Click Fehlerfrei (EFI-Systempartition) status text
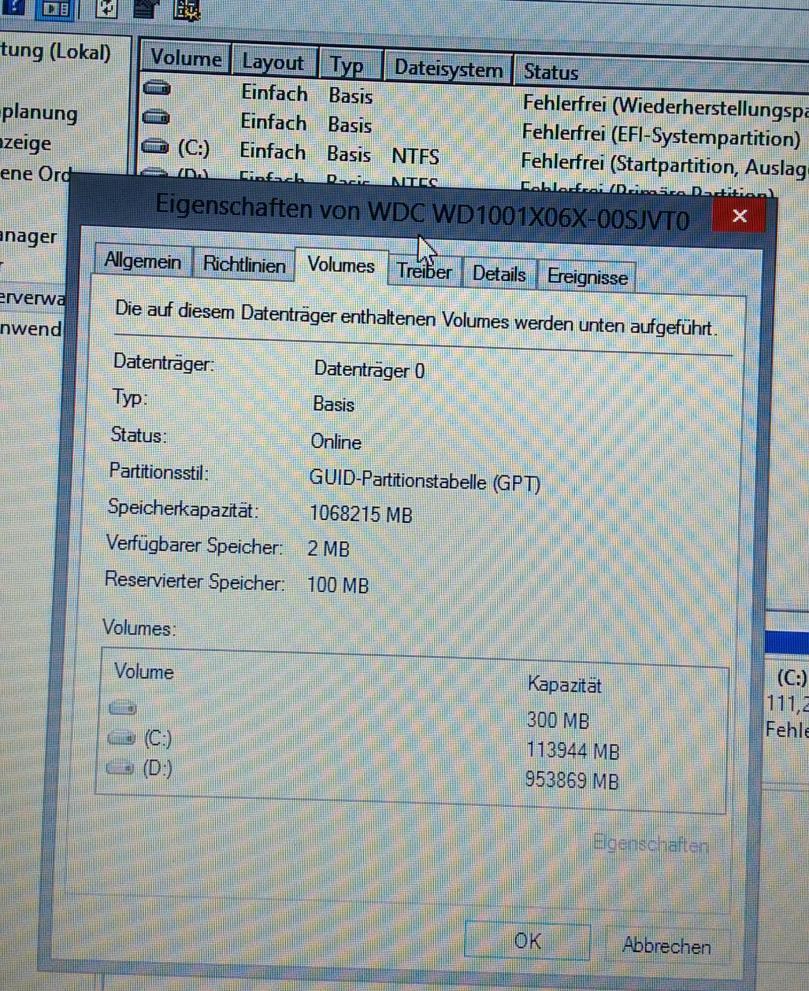The width and height of the screenshot is (809, 991). tap(661, 135)
